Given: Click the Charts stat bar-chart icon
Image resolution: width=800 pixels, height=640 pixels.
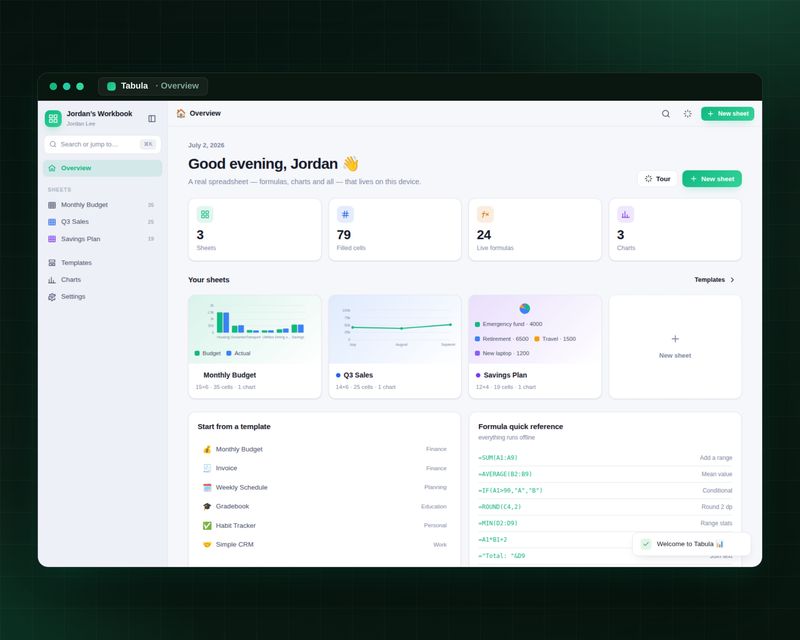Looking at the screenshot, I should [626, 214].
